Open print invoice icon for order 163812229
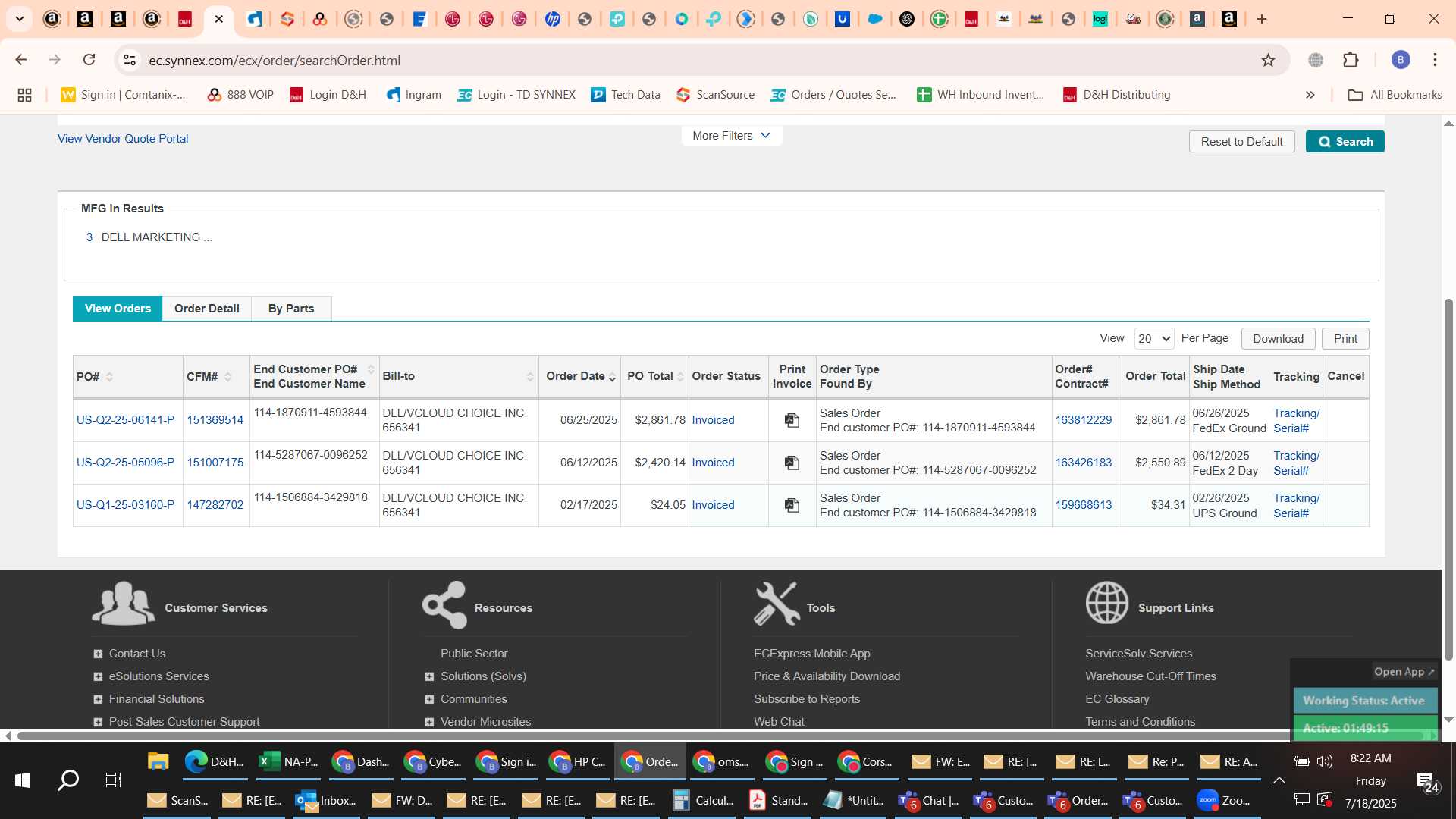Viewport: 1456px width, 819px height. [792, 420]
